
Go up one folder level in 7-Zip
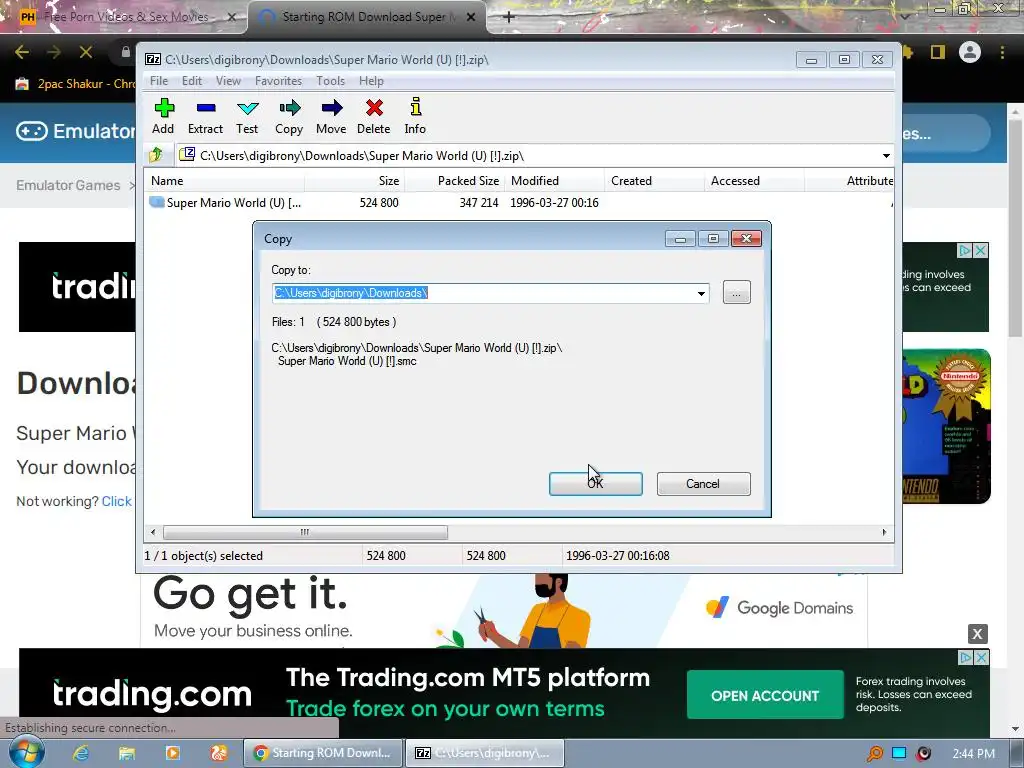pyautogui.click(x=155, y=155)
